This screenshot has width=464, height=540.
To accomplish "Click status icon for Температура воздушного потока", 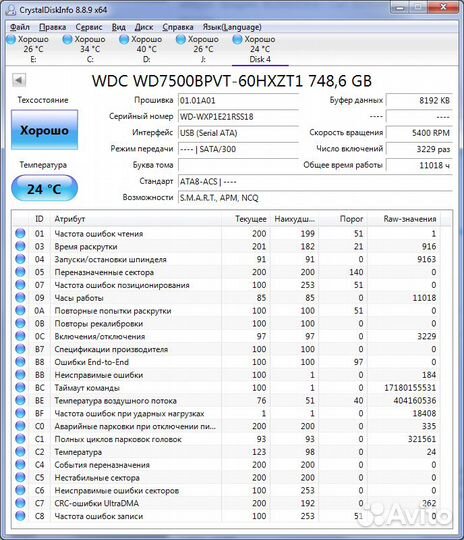I will tap(20, 401).
